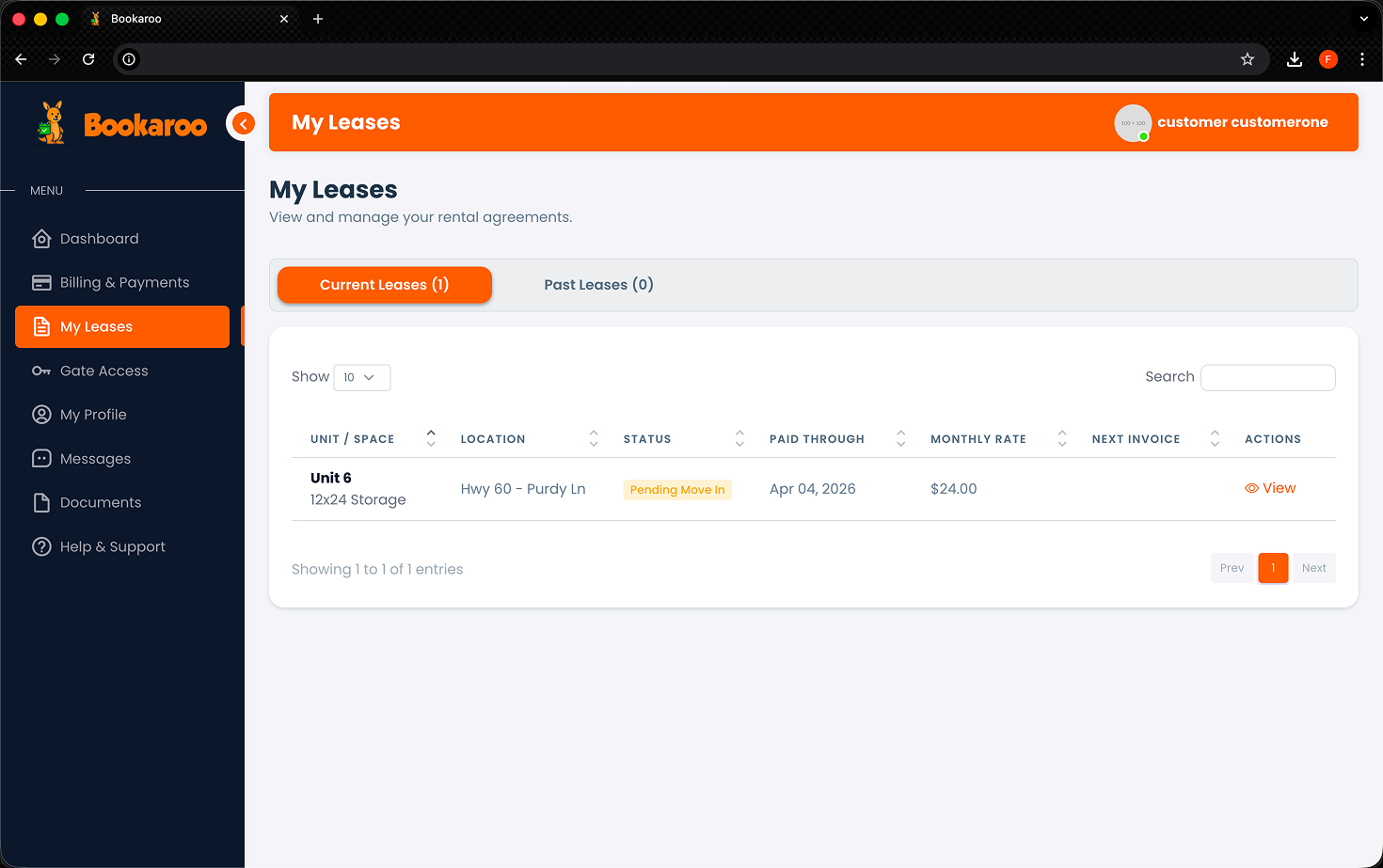Collapse the sidebar with the orange chevron
The width and height of the screenshot is (1383, 868).
coord(243,123)
